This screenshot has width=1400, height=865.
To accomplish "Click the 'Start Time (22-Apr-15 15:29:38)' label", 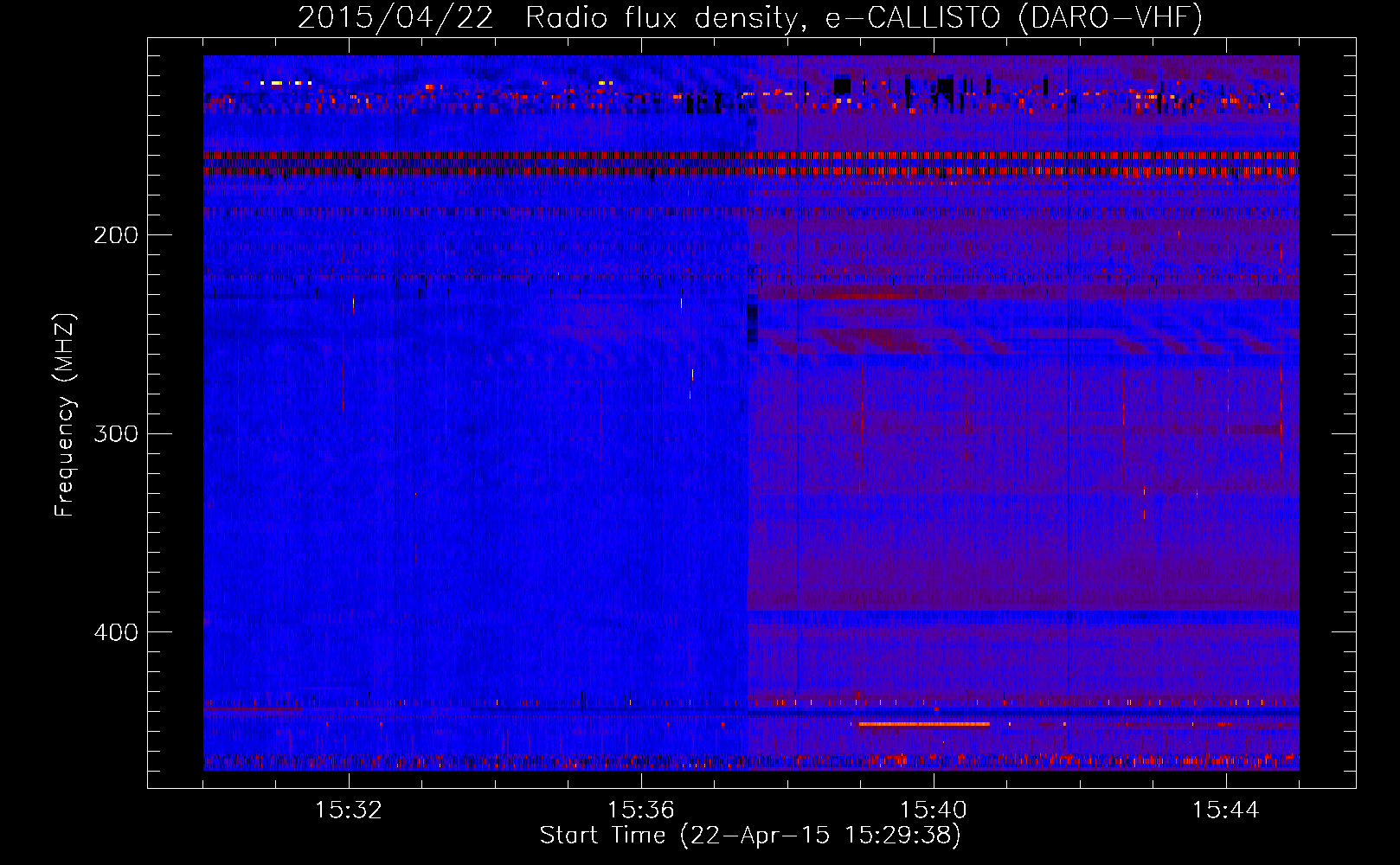I will (750, 836).
